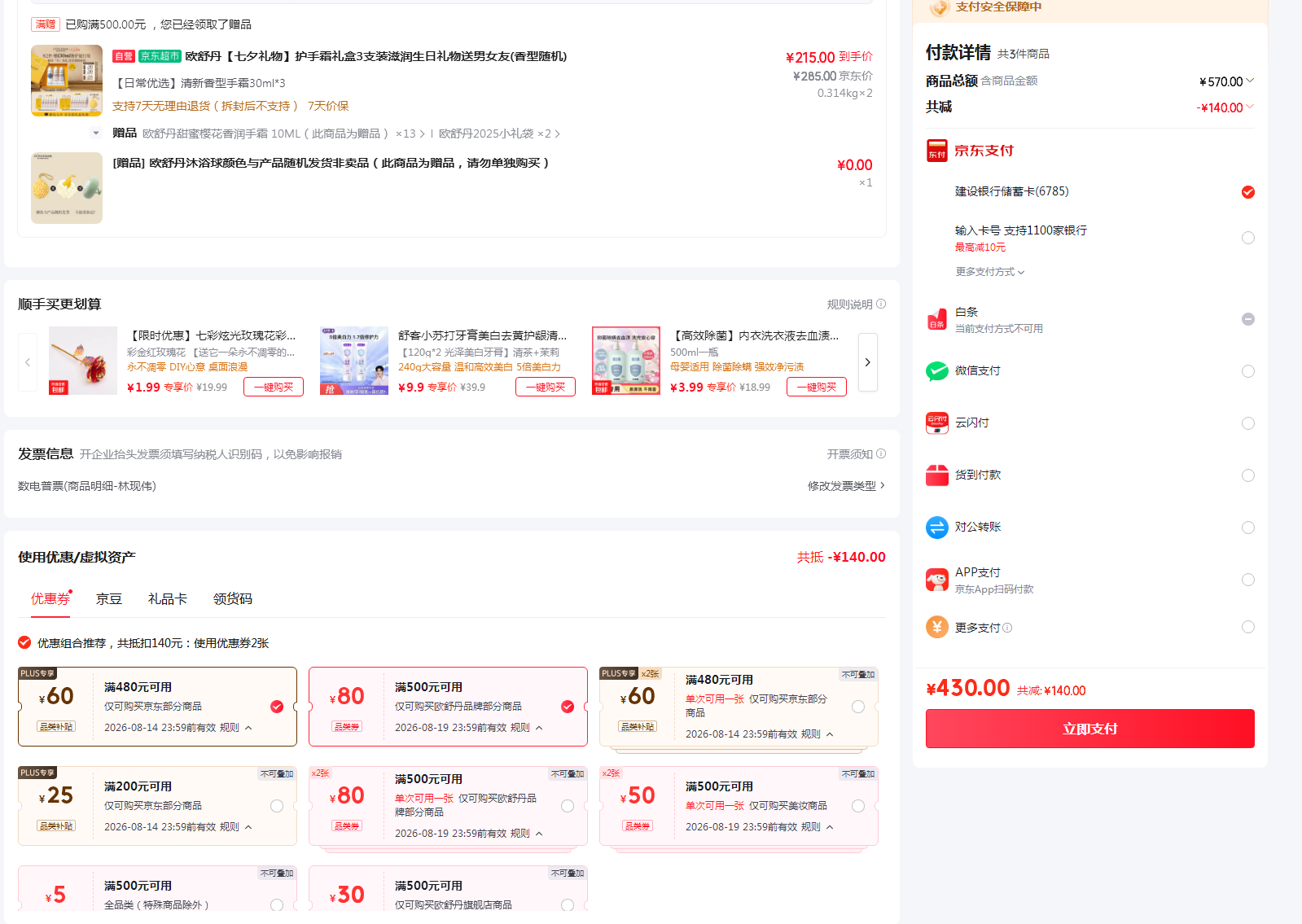The width and height of the screenshot is (1302, 924).
Task: Select the x2张 ¥80 满500 欧舒丹 coupon
Action: pos(568,806)
